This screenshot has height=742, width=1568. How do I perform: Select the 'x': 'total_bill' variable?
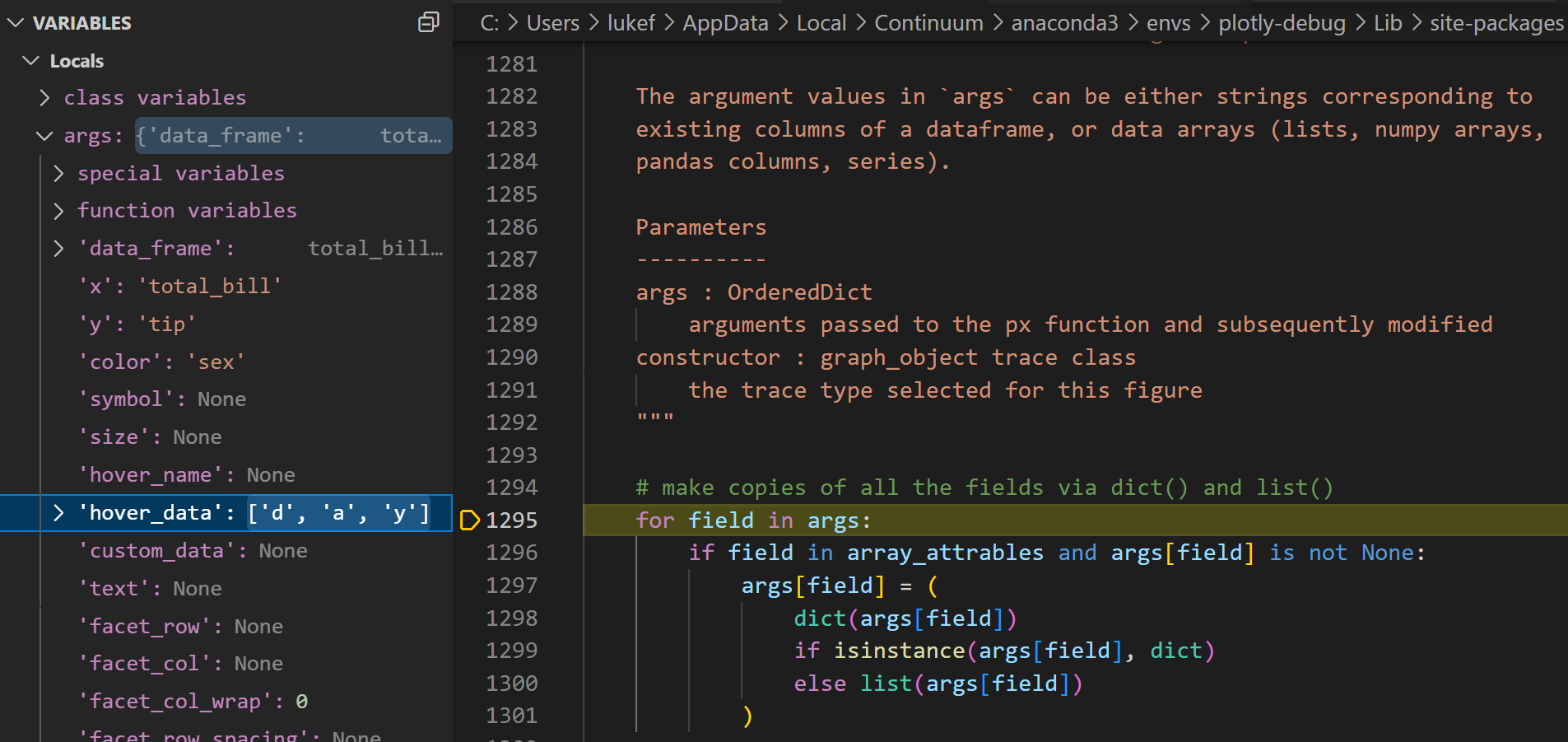pos(180,287)
